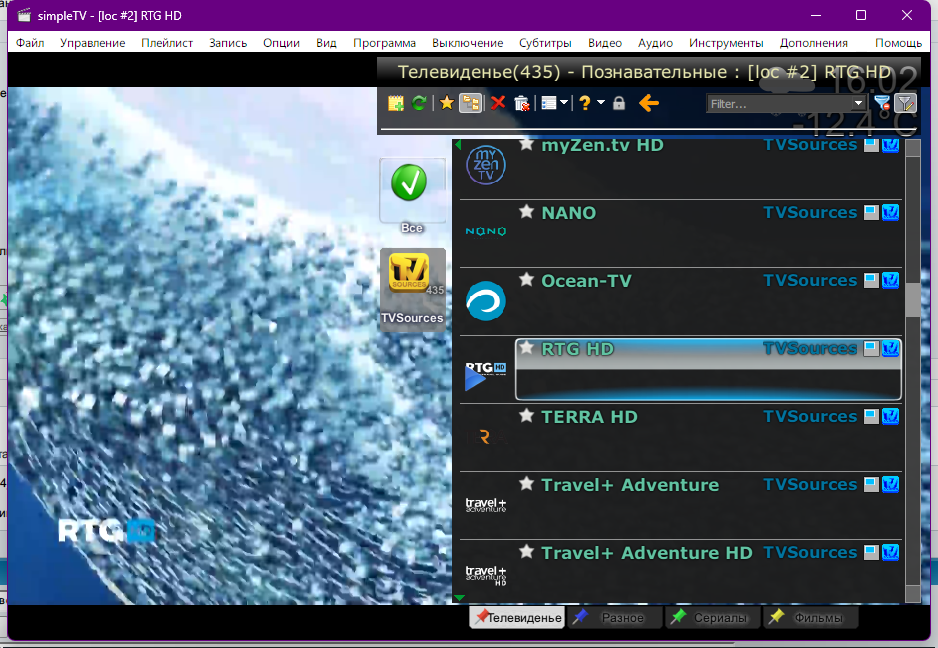This screenshot has width=938, height=648.
Task: Click the blue TV icon on Ocean-TV row
Action: click(891, 280)
